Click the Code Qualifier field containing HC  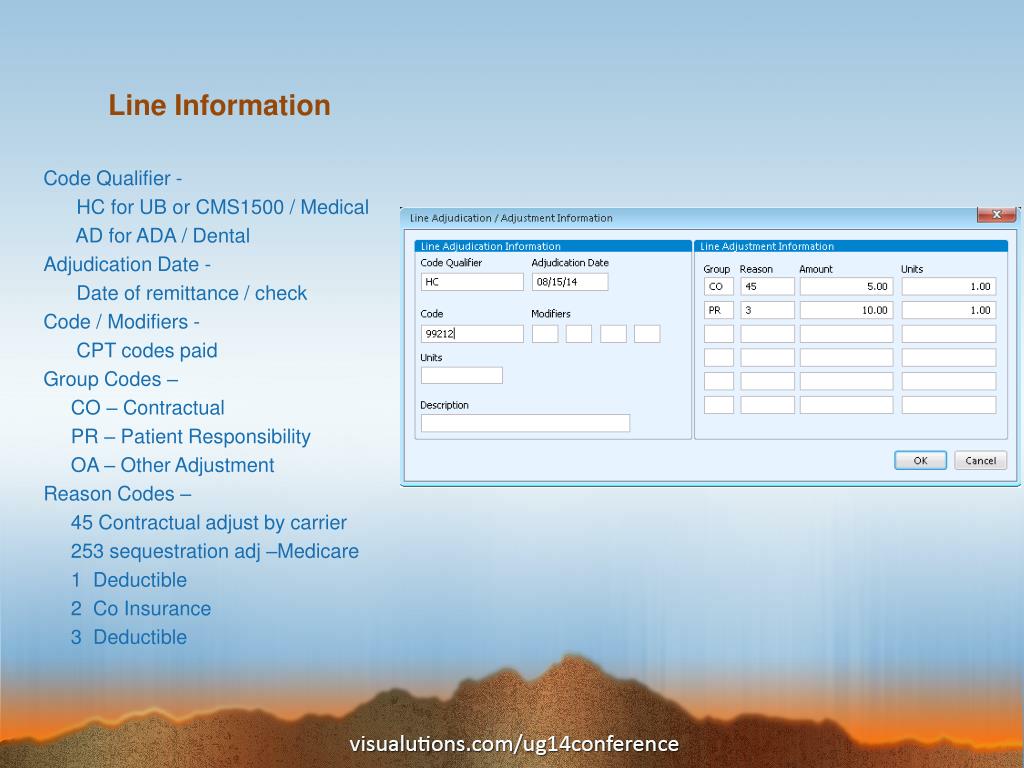pyautogui.click(x=471, y=282)
